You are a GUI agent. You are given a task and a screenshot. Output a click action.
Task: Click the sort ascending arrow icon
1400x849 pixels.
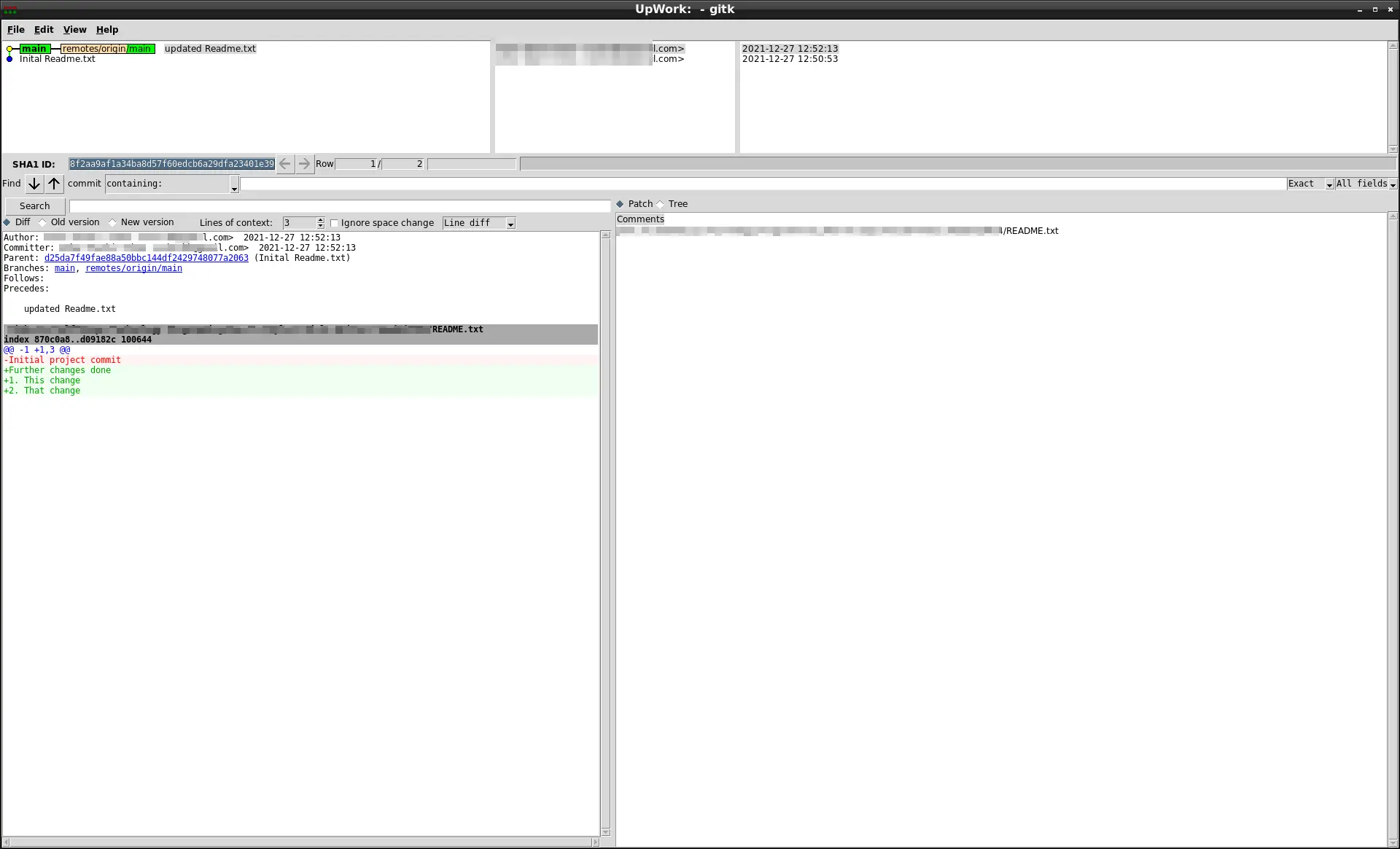click(54, 184)
